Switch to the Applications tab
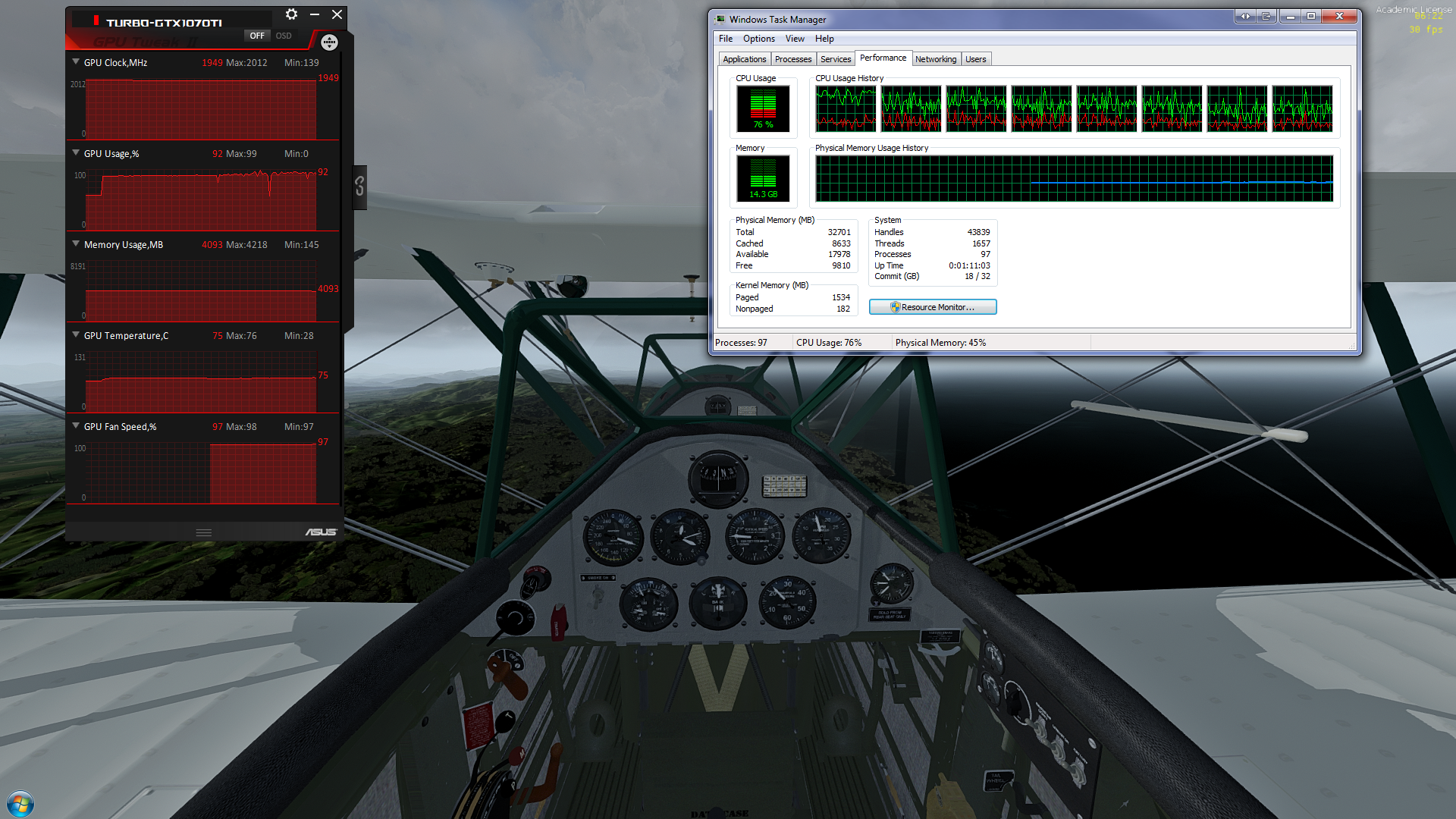Viewport: 1456px width, 819px height. (744, 59)
